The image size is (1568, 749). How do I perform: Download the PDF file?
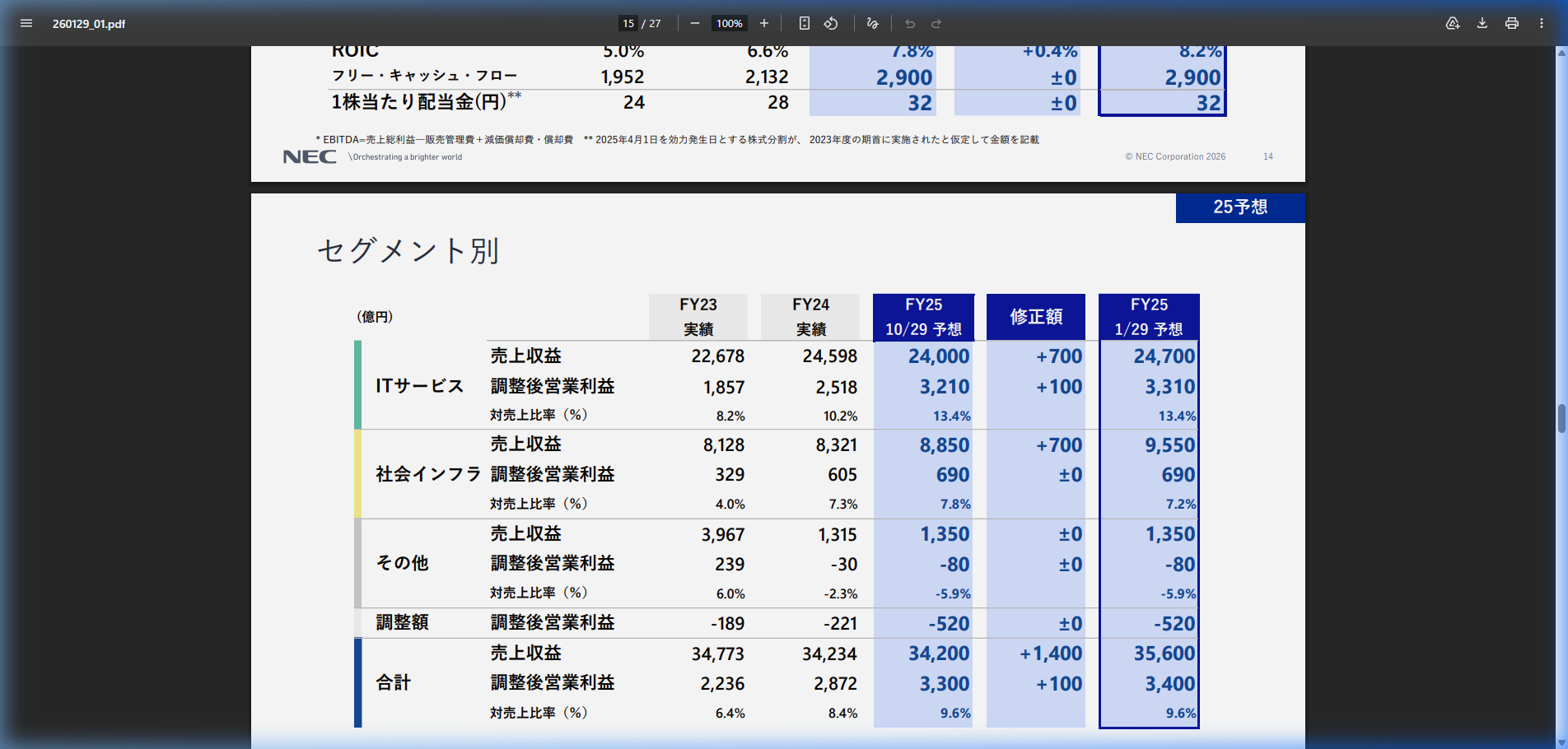coord(1482,23)
